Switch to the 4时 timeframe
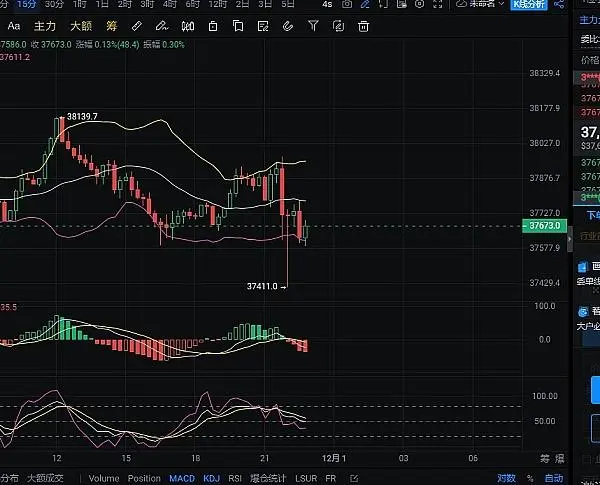The height and width of the screenshot is (485, 600). click(x=170, y=4)
